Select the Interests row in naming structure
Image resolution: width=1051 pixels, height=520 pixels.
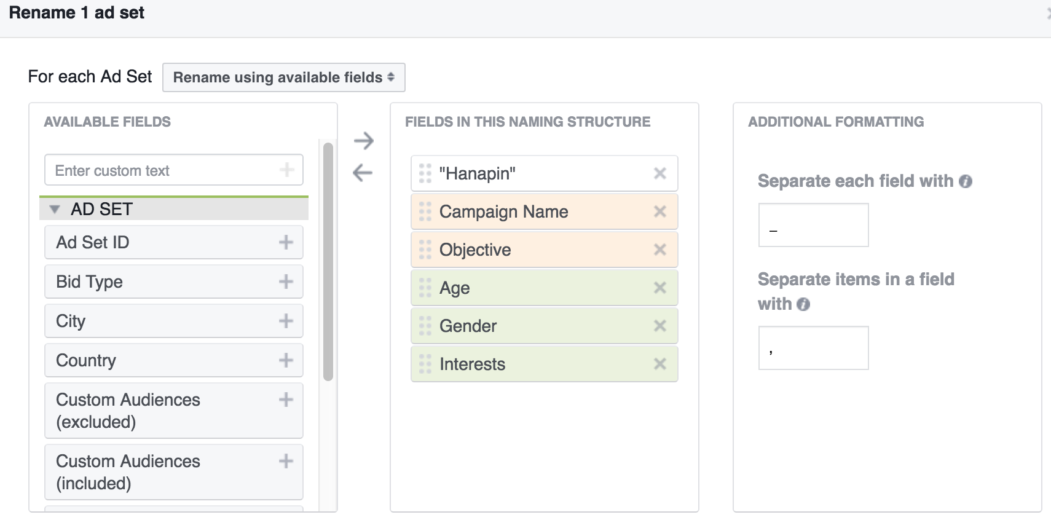[544, 364]
